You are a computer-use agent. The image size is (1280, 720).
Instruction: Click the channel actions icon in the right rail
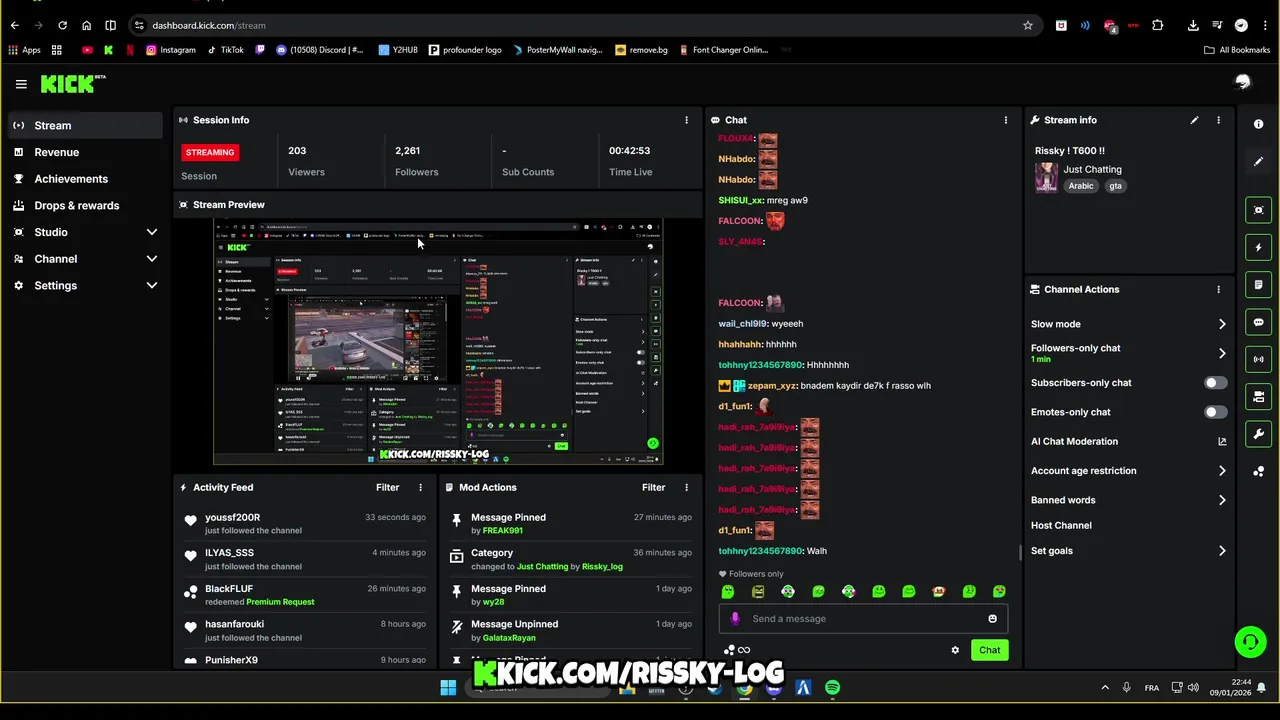coord(1258,397)
